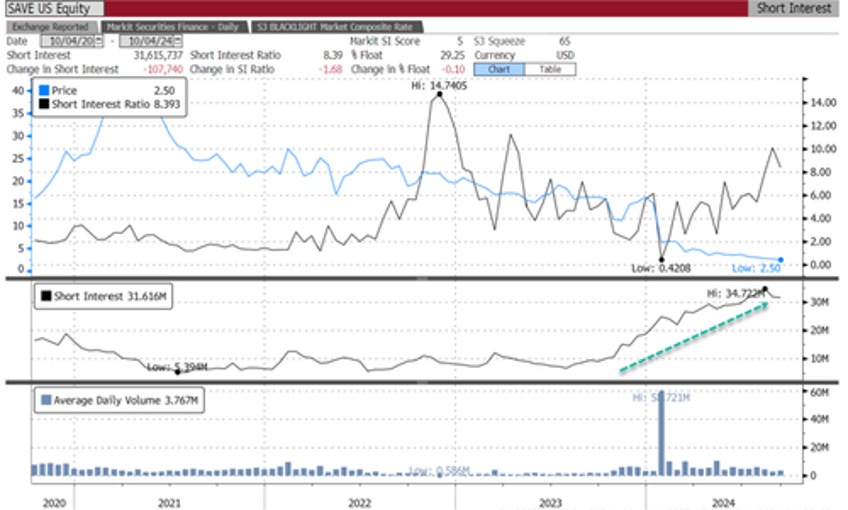Edit the end date field 10/04/24
The image size is (848, 510).
click(150, 41)
